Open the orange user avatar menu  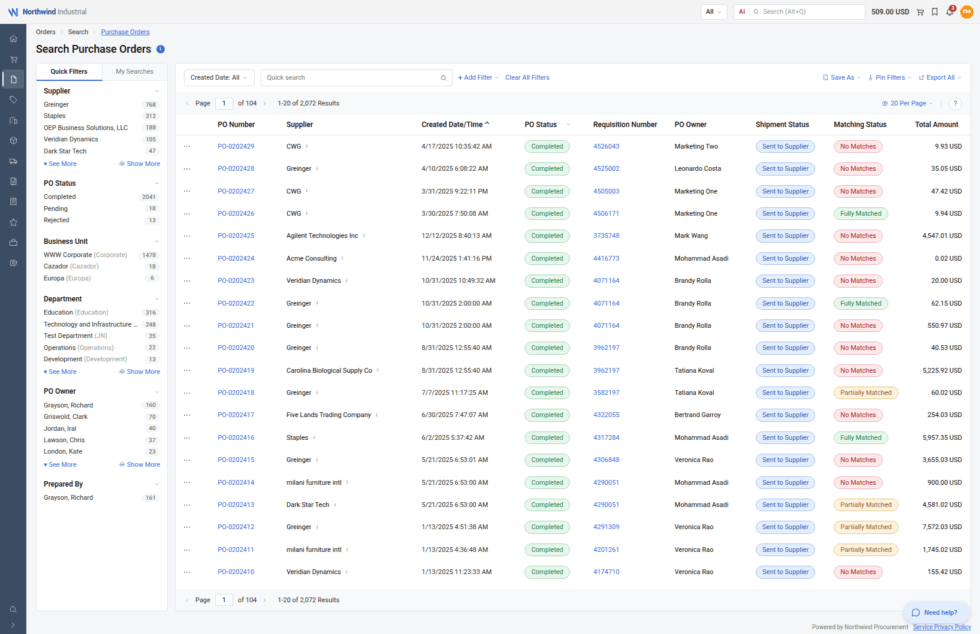(x=966, y=12)
